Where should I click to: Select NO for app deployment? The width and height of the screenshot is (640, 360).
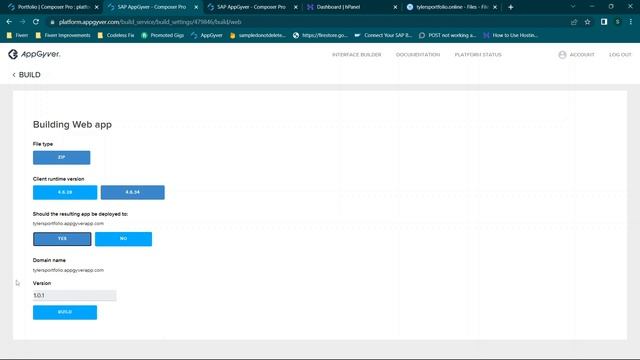(x=123, y=239)
